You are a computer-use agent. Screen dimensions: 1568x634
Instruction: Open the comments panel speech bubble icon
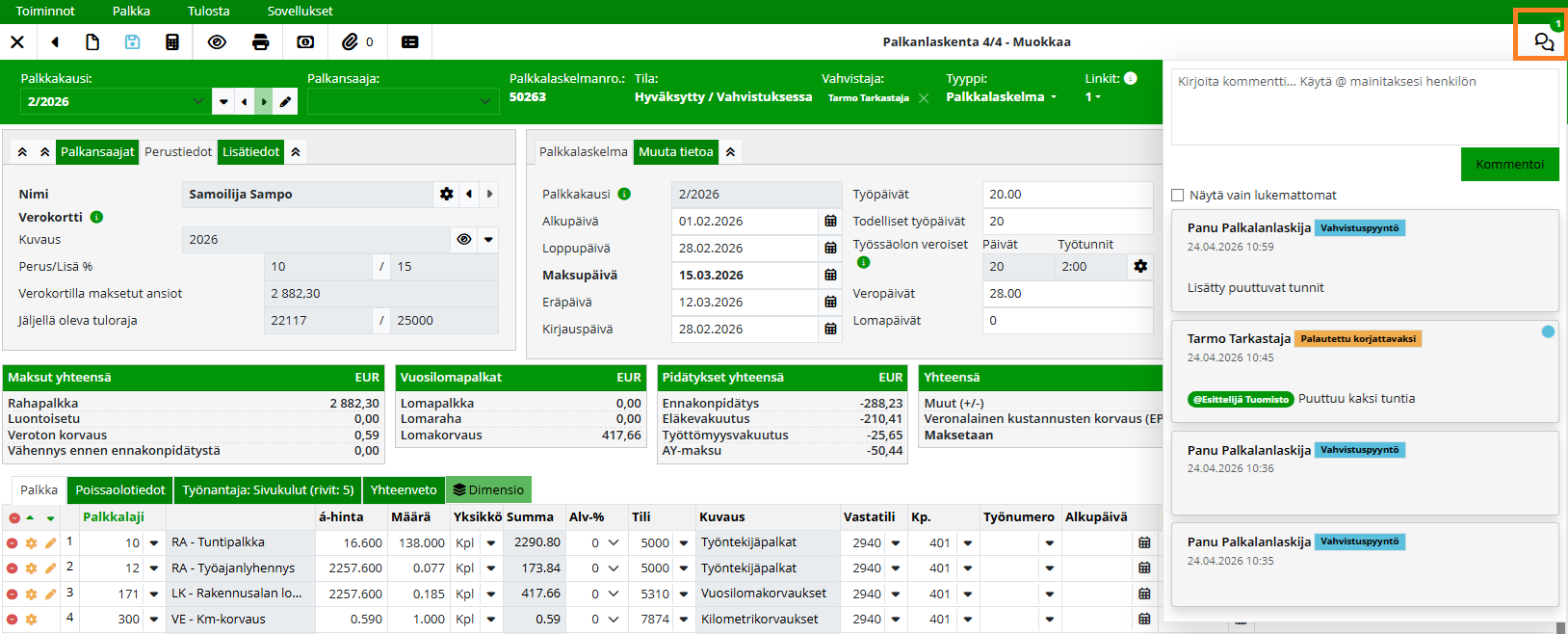1543,41
